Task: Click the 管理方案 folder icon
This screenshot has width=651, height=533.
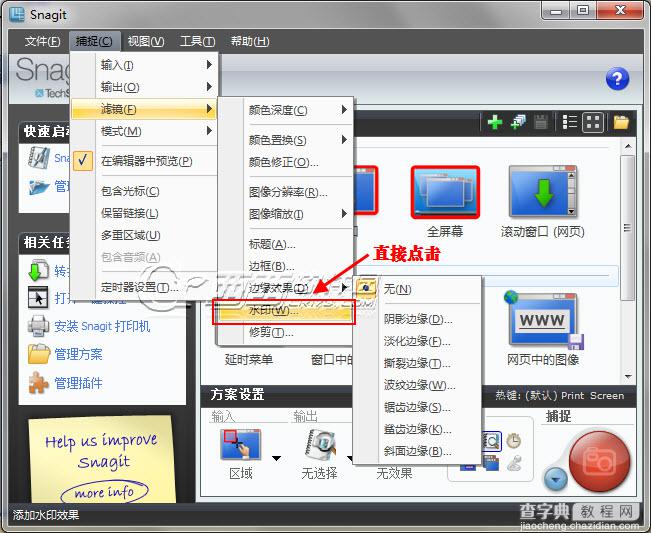Action: point(38,354)
